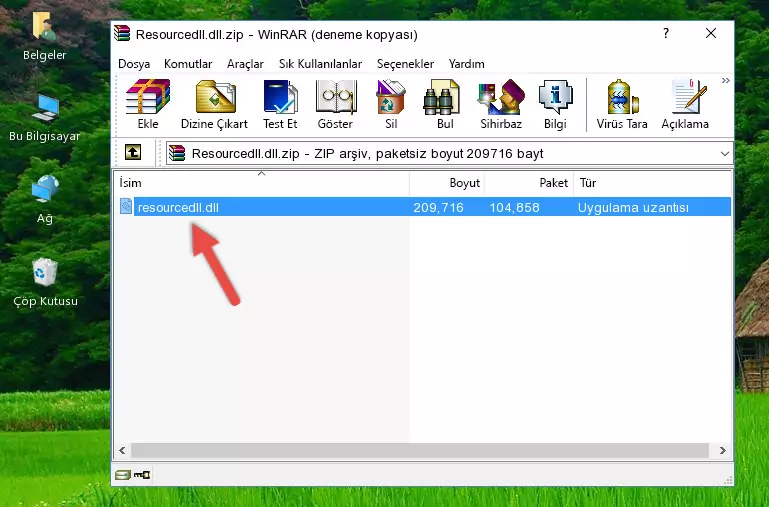Click the WinRAR title bar icon
The width and height of the screenshot is (769, 507).
(x=122, y=33)
